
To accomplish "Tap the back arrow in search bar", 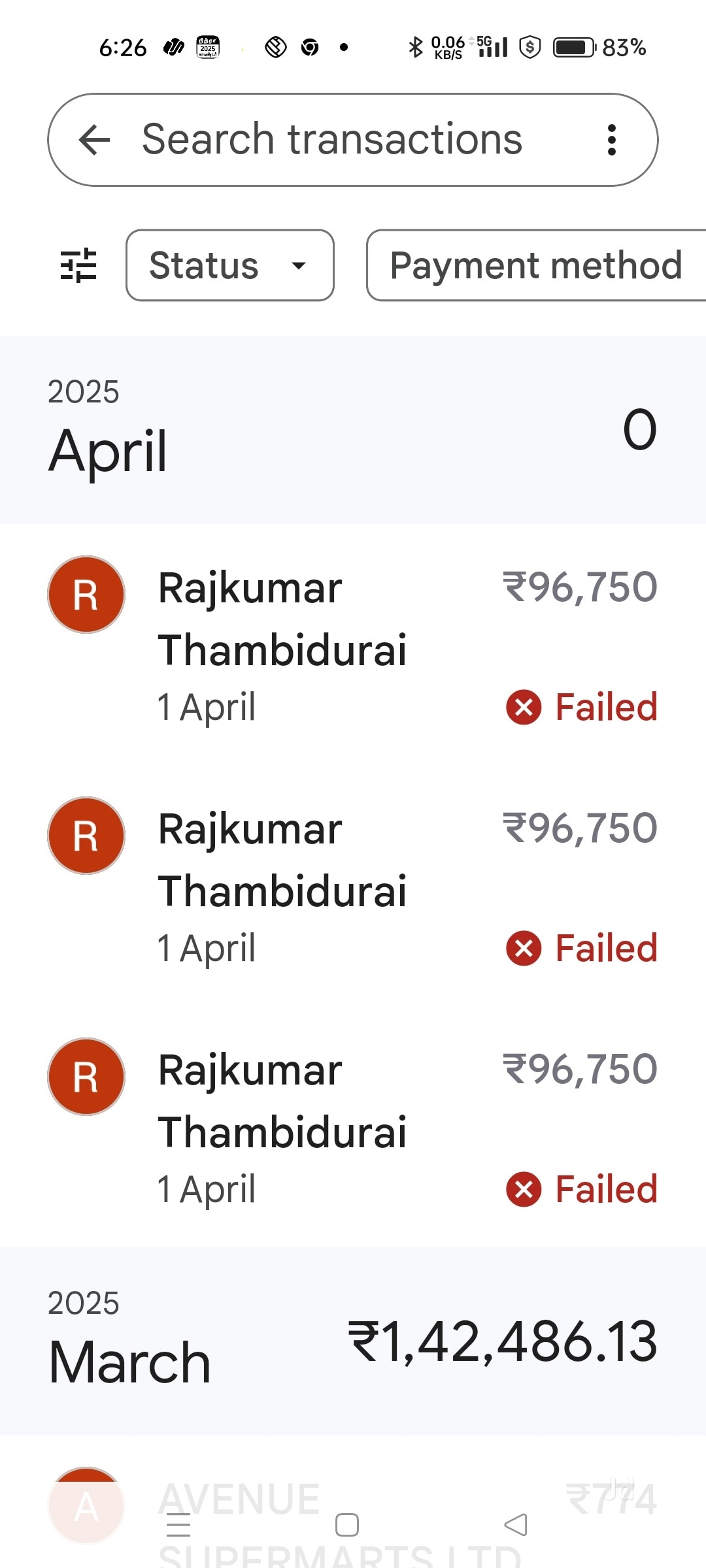I will (94, 140).
